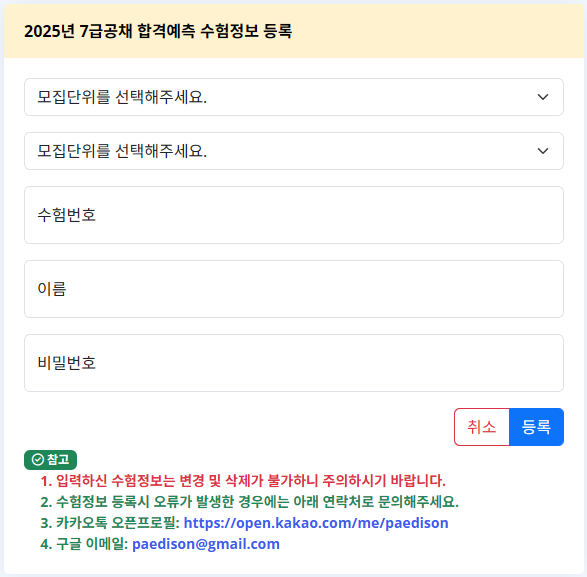The width and height of the screenshot is (587, 577).
Task: Click the 구글 이메일 label text
Action: click(x=92, y=544)
